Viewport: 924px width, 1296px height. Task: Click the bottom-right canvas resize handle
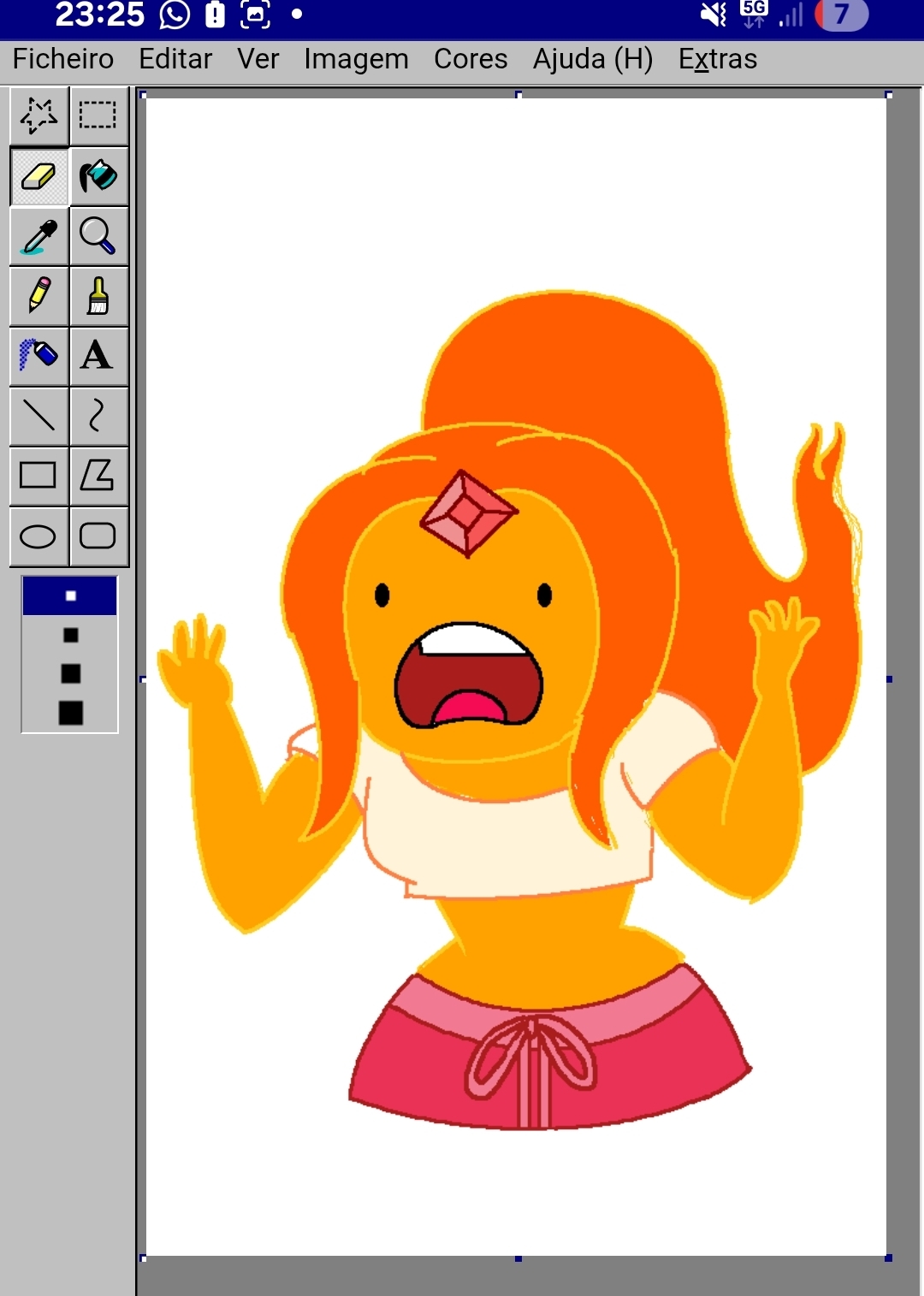pos(889,1258)
